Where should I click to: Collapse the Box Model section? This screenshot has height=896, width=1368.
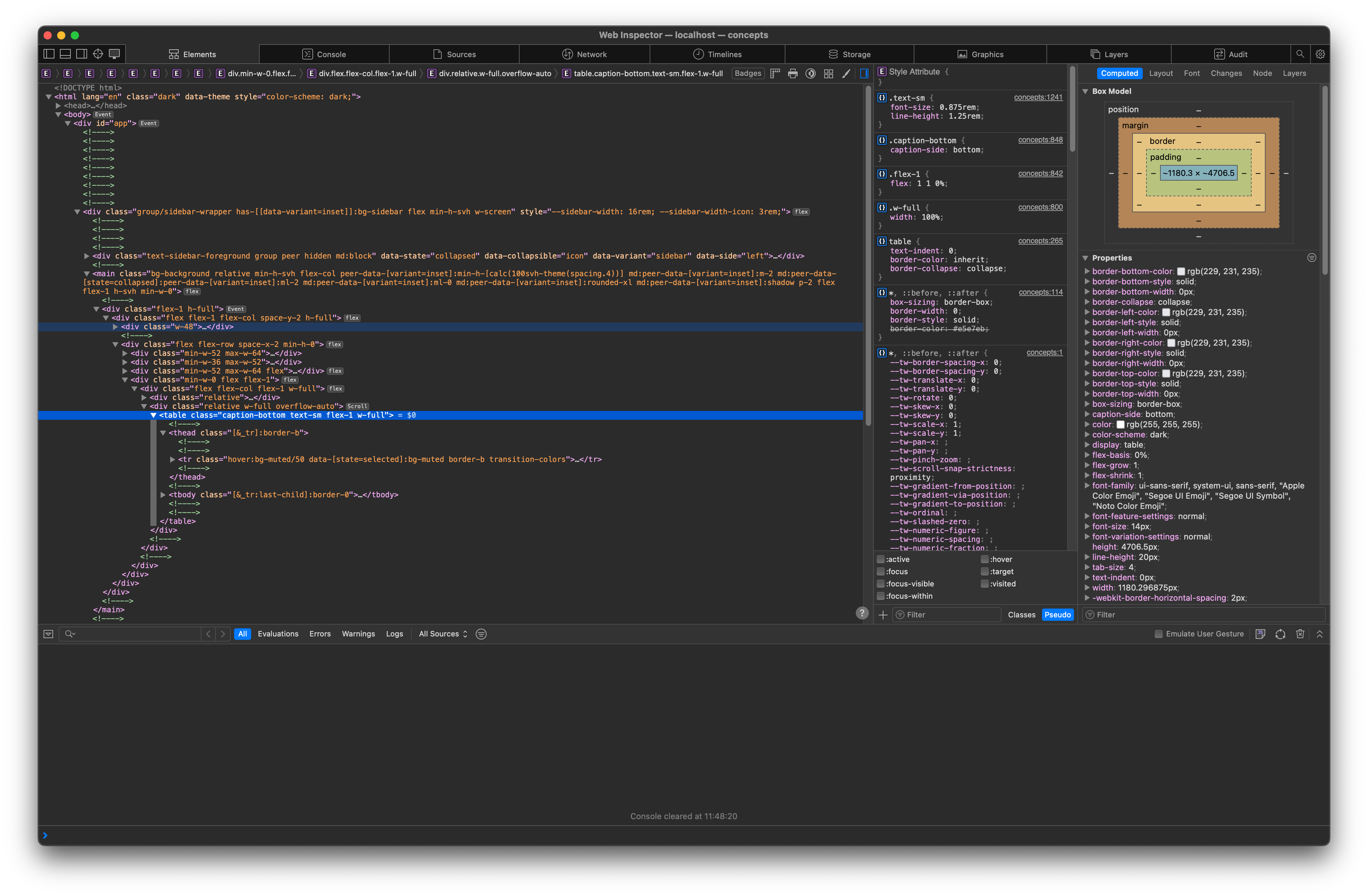(x=1085, y=92)
